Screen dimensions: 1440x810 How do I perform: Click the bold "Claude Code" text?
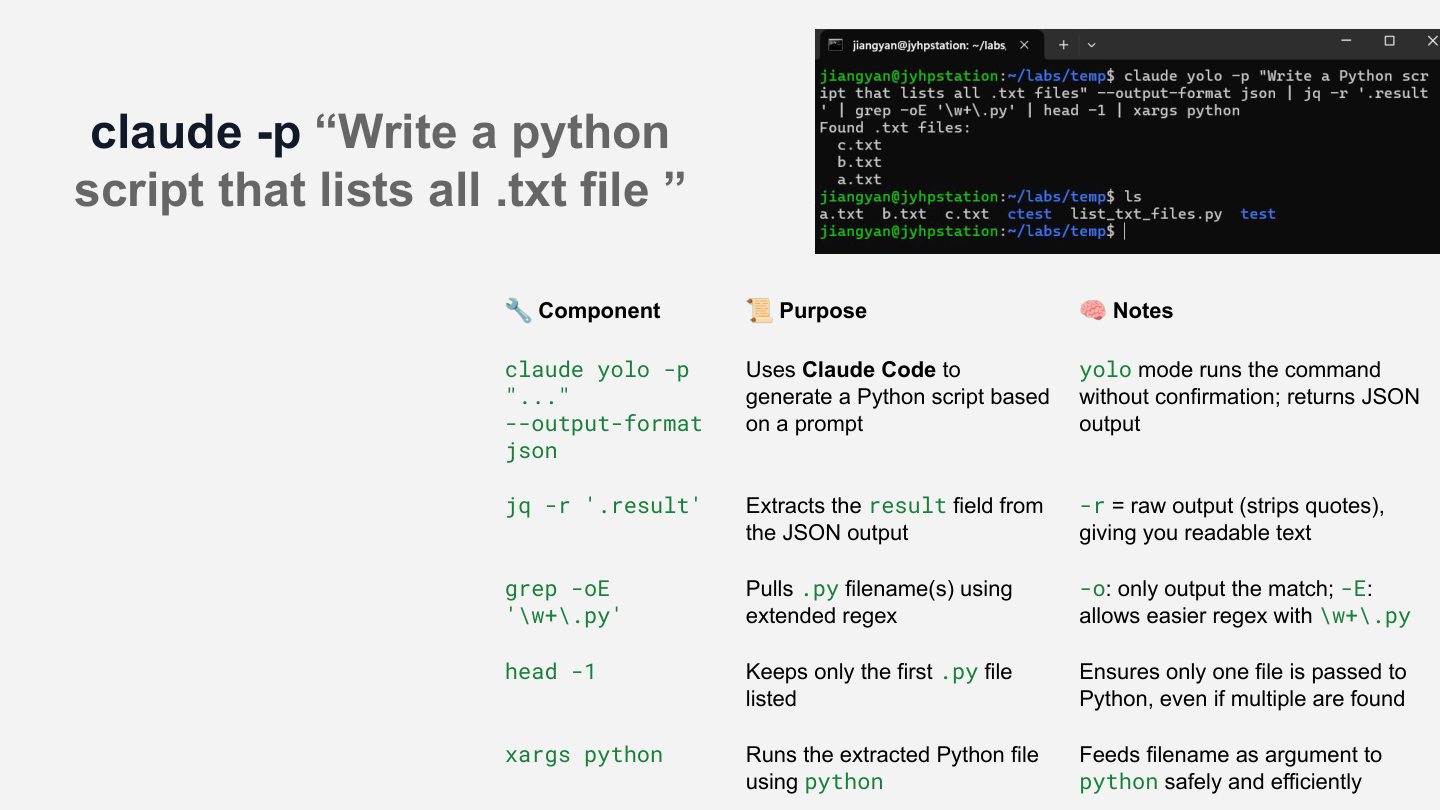[x=868, y=370]
